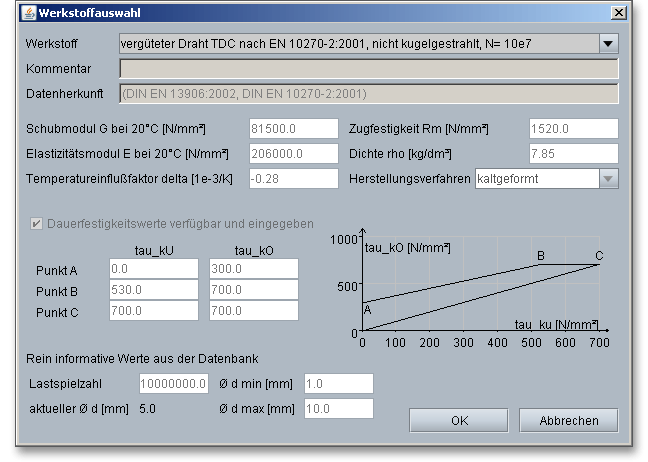The image size is (648, 462).
Task: Toggle Dauerfestigkeitswerte verfügbar checkbox
Action: 37,224
